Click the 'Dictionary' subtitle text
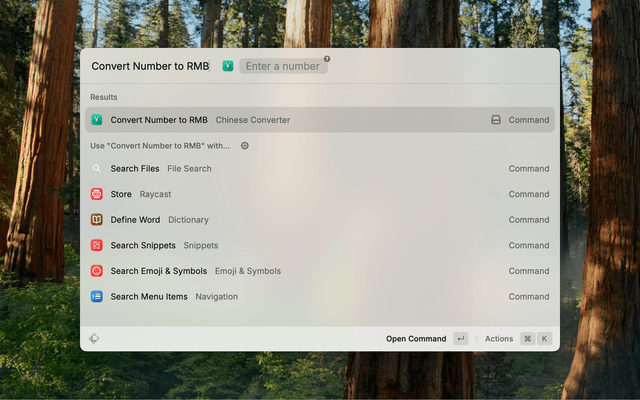This screenshot has width=640, height=400. (x=189, y=220)
